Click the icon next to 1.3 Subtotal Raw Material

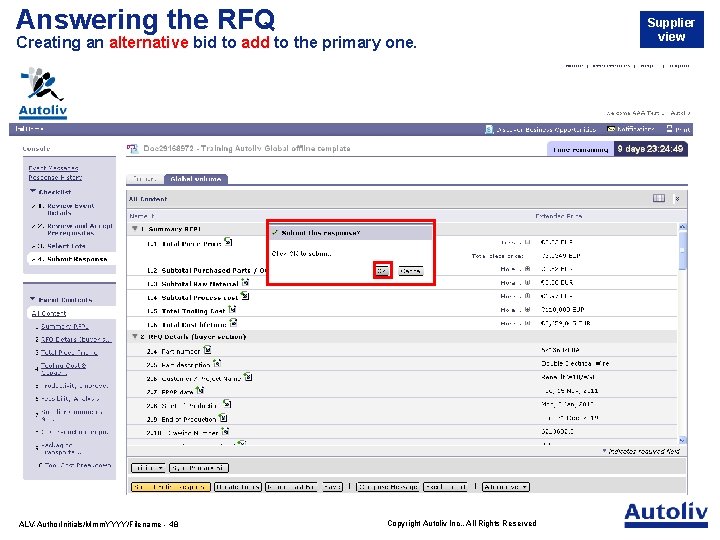(x=246, y=282)
